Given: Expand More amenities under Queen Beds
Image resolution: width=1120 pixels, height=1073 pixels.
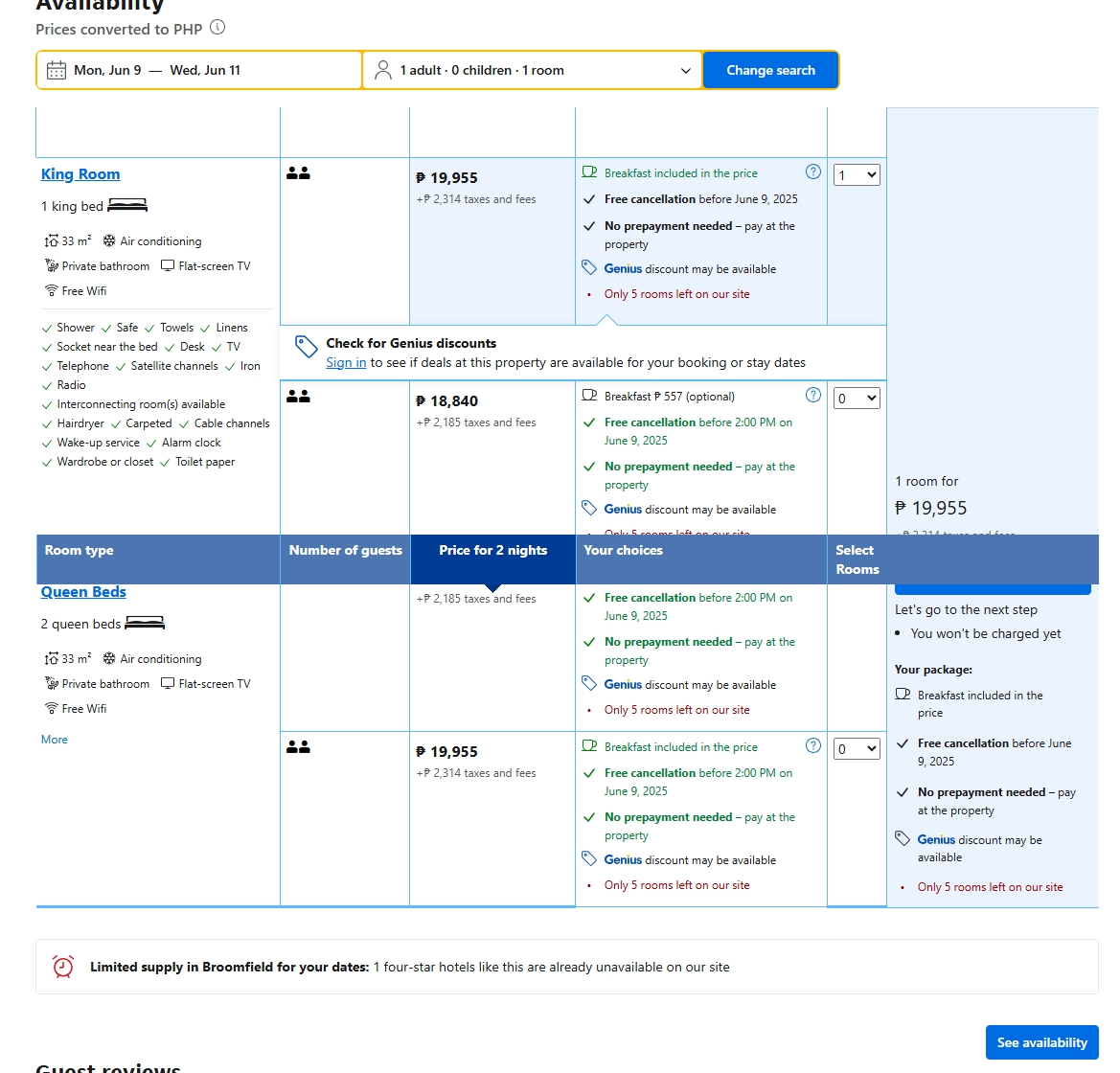Looking at the screenshot, I should coord(55,740).
